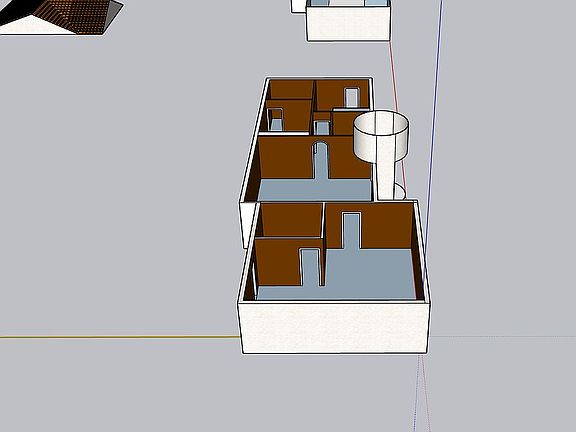The width and height of the screenshot is (576, 432).
Task: Select the front white exterior wall of the house
Action: click(334, 328)
